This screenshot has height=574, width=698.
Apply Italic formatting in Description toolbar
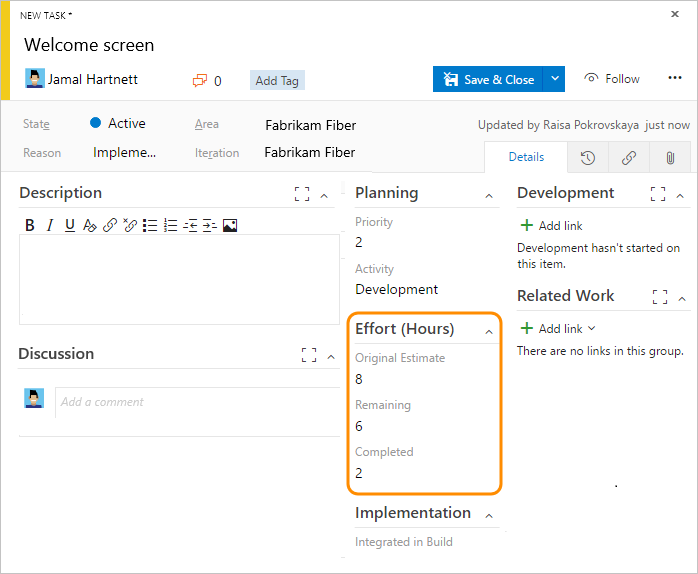[50, 225]
